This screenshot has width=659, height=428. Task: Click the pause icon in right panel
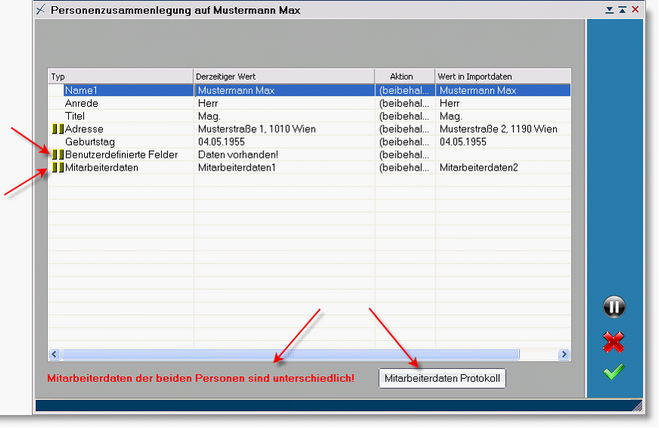point(614,307)
